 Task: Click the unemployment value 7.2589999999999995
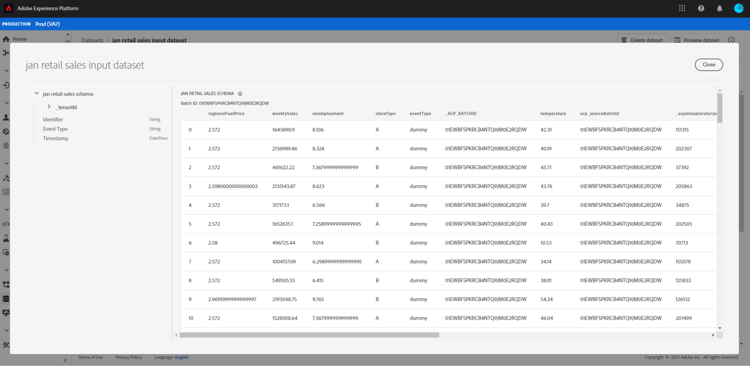tap(336, 224)
